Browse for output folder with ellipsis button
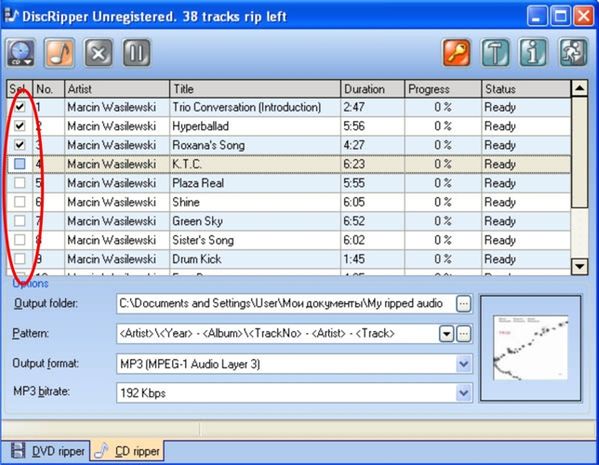Viewport: 599px width, 465px height. coord(463,304)
